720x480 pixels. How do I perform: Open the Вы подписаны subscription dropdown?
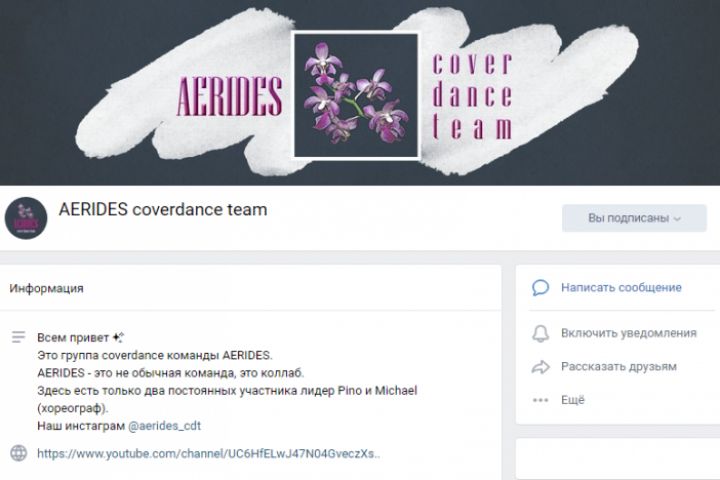click(634, 218)
